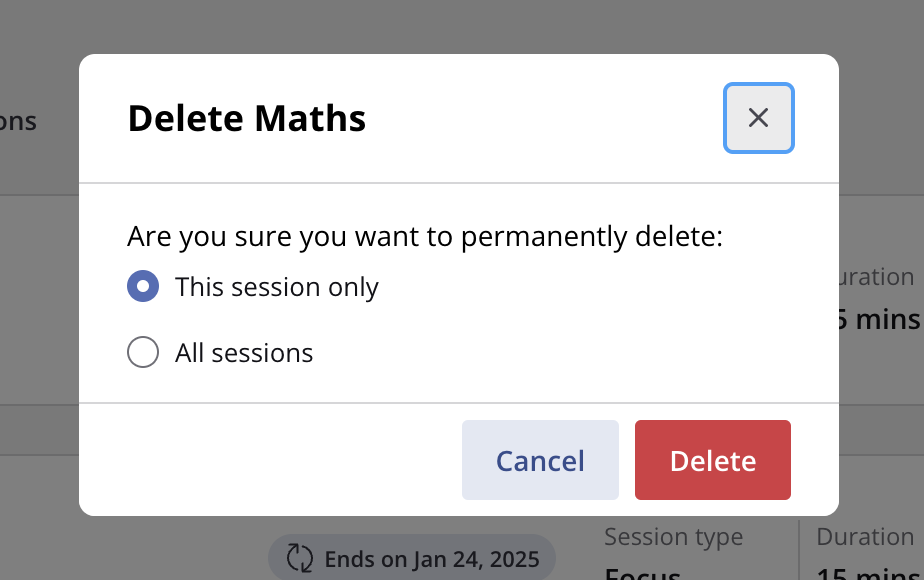This screenshot has height=580, width=924.
Task: Click the 'Focus' session type value
Action: coord(642,574)
